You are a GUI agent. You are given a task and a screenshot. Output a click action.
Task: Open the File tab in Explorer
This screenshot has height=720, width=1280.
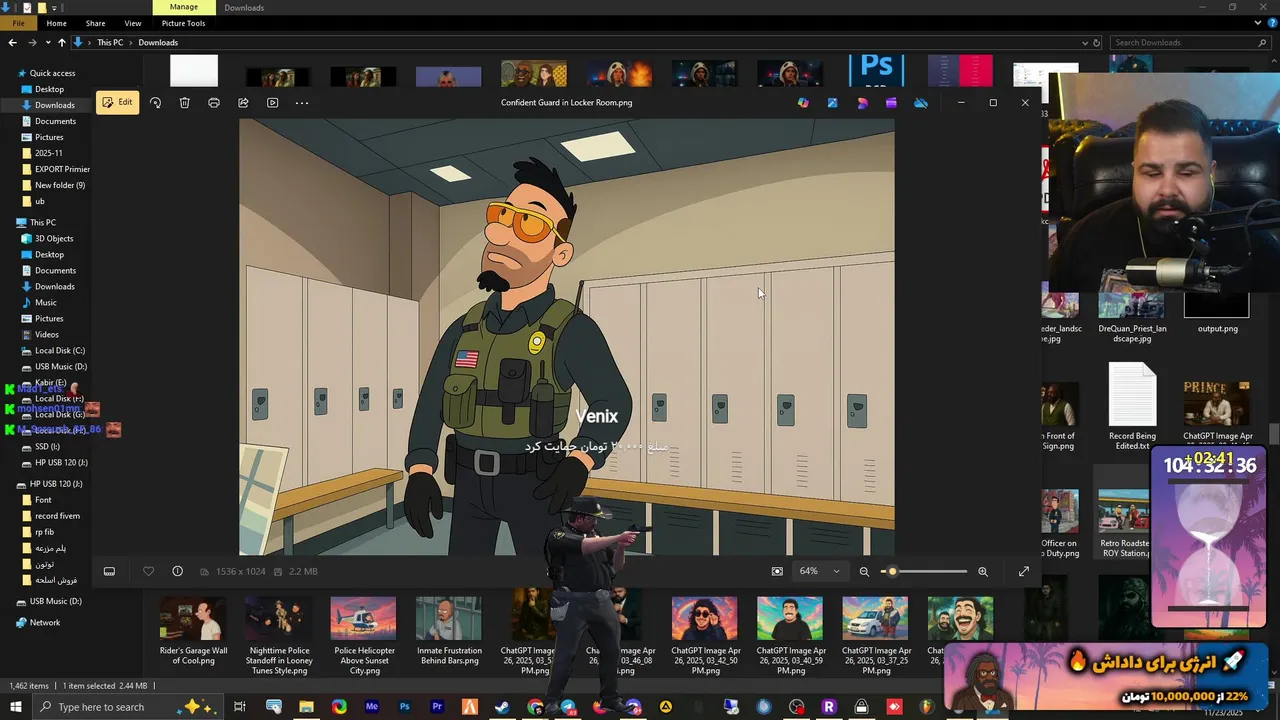[x=18, y=23]
